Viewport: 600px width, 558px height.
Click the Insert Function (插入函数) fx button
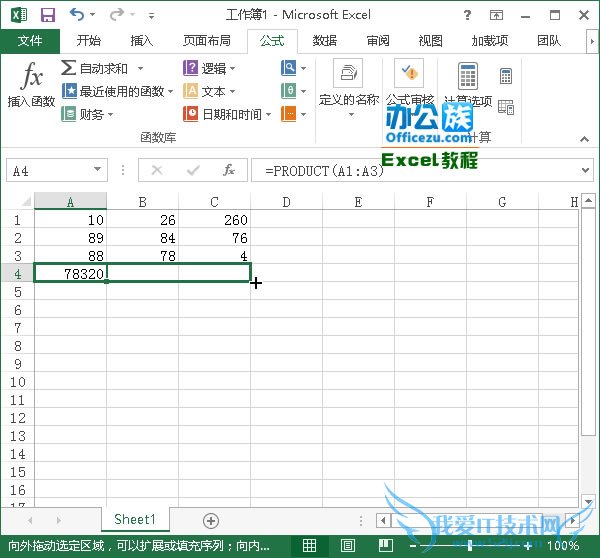coord(31,86)
